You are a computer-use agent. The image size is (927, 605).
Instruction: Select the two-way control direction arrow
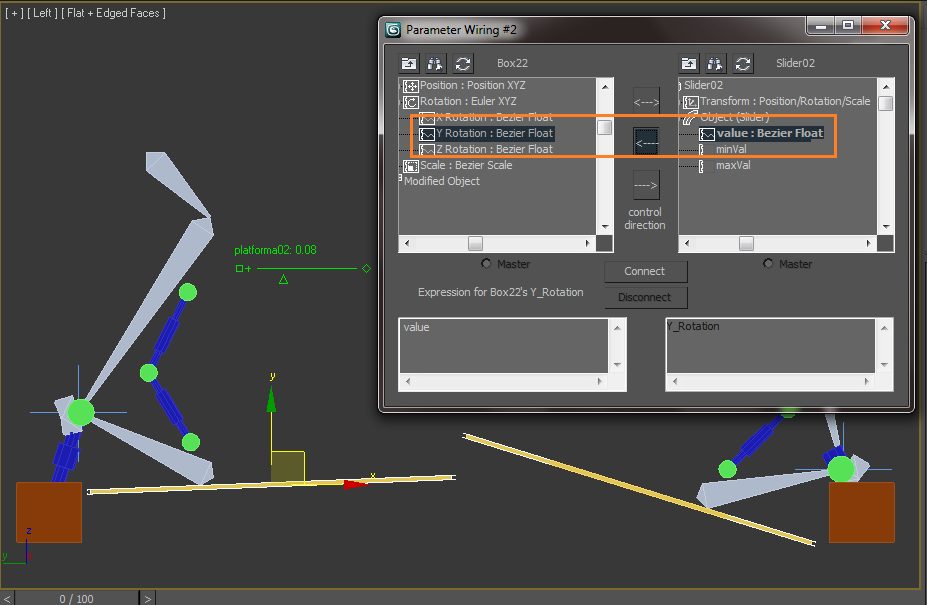646,102
